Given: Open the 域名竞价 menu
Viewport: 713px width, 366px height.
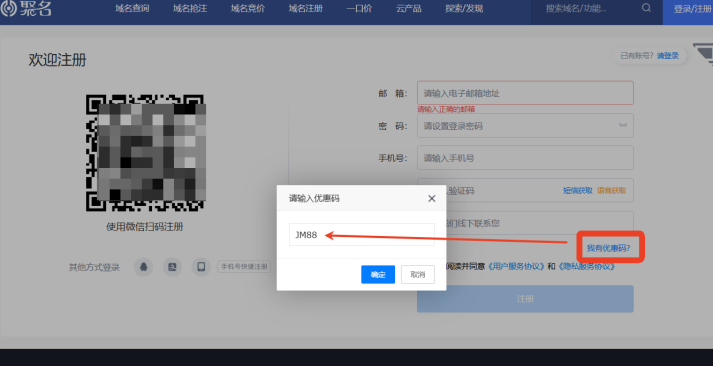Looking at the screenshot, I should coord(247,9).
